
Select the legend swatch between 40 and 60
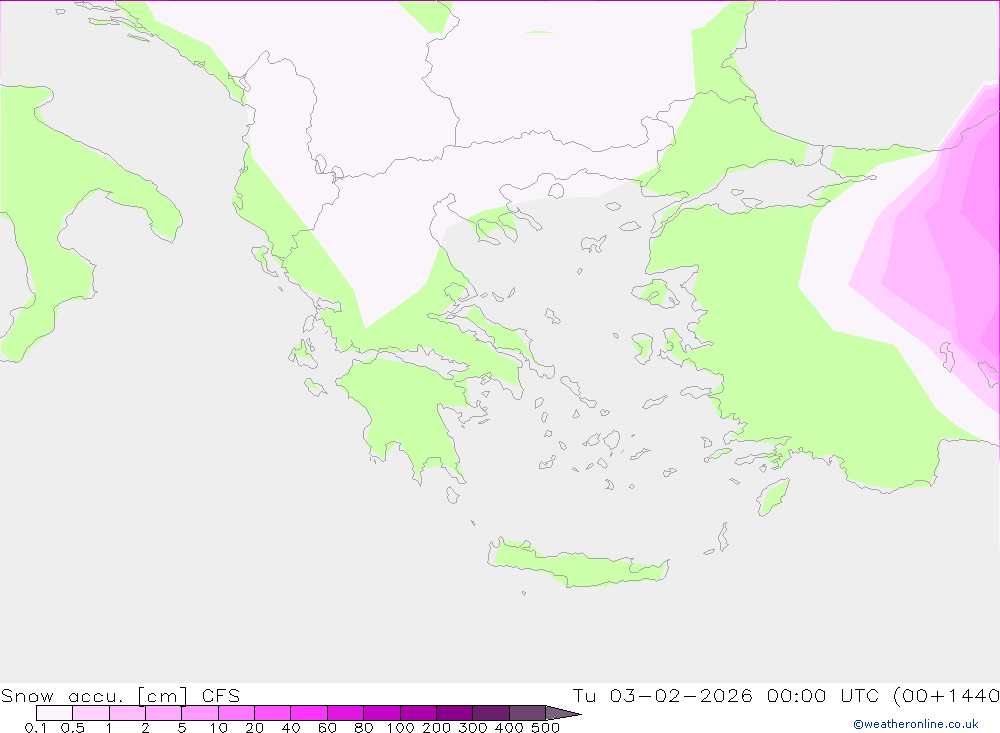pyautogui.click(x=309, y=713)
